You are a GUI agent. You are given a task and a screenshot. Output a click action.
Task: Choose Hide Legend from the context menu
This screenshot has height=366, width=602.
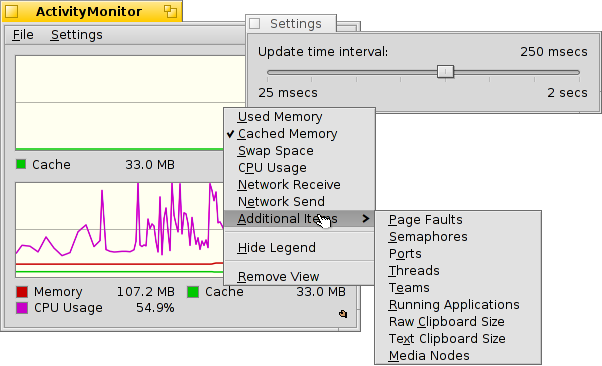pos(299,248)
